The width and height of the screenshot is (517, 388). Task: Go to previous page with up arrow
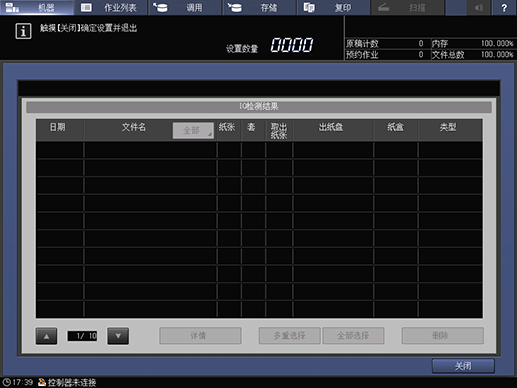[x=46, y=336]
